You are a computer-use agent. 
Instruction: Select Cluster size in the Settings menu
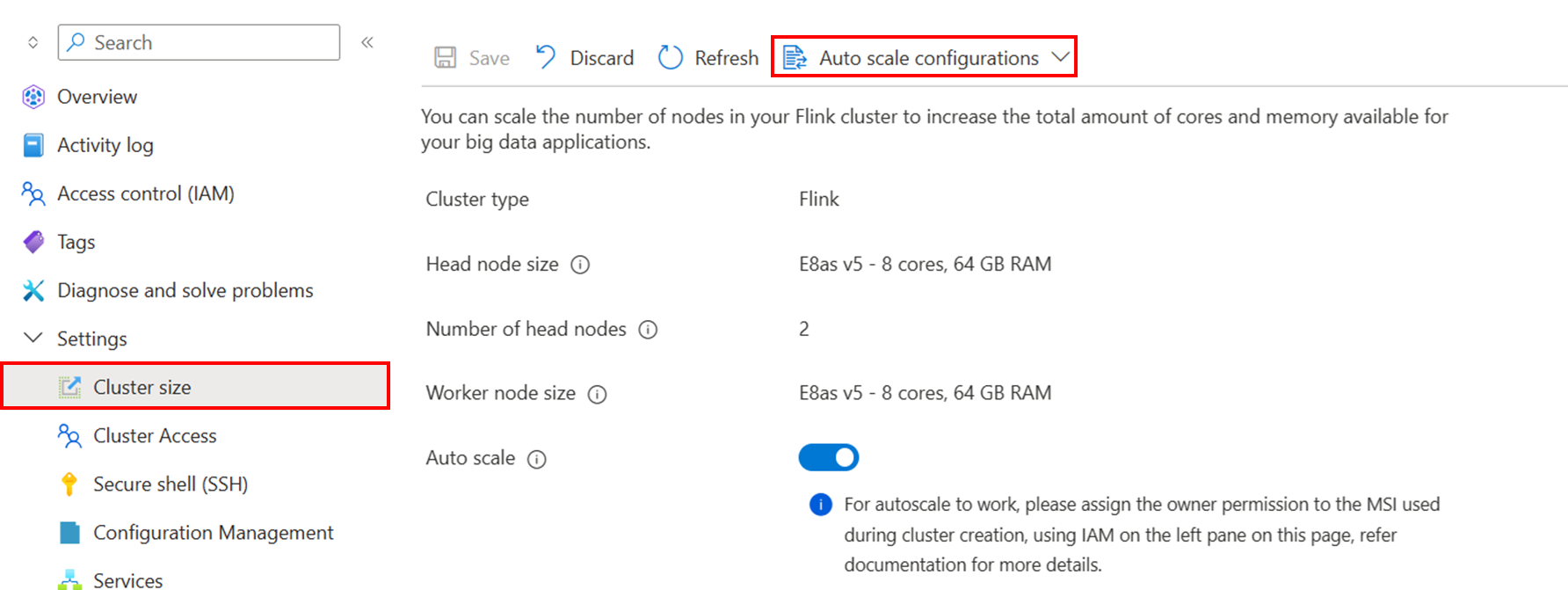[195, 386]
